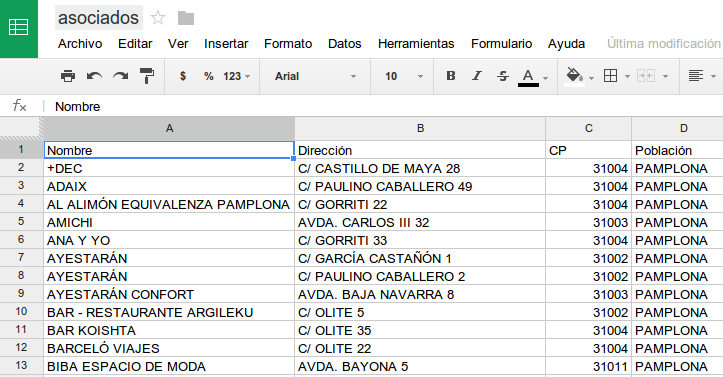Click the asociados document title

pos(99,18)
